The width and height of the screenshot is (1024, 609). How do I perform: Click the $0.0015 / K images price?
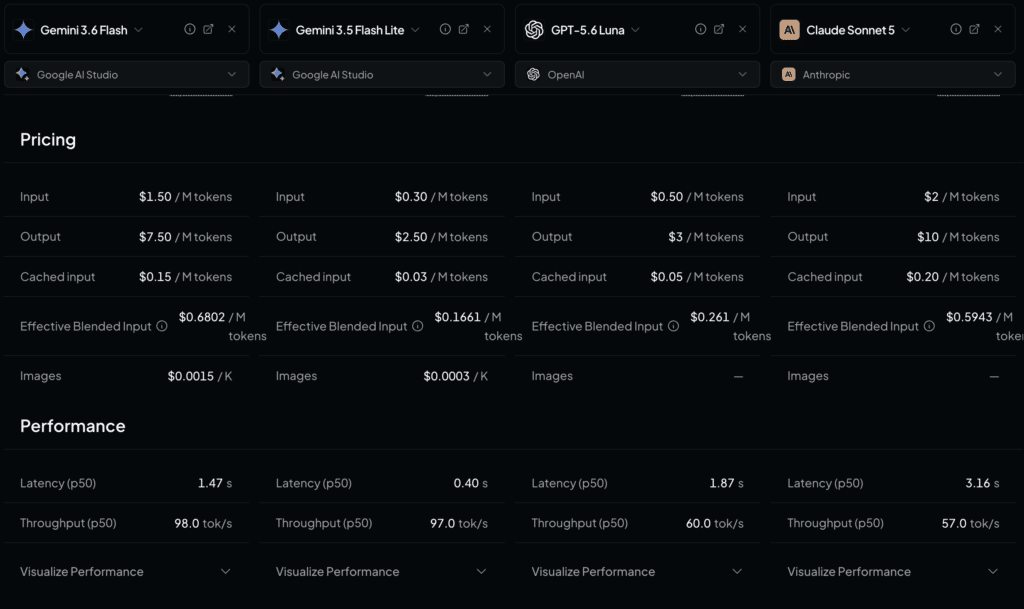[200, 376]
